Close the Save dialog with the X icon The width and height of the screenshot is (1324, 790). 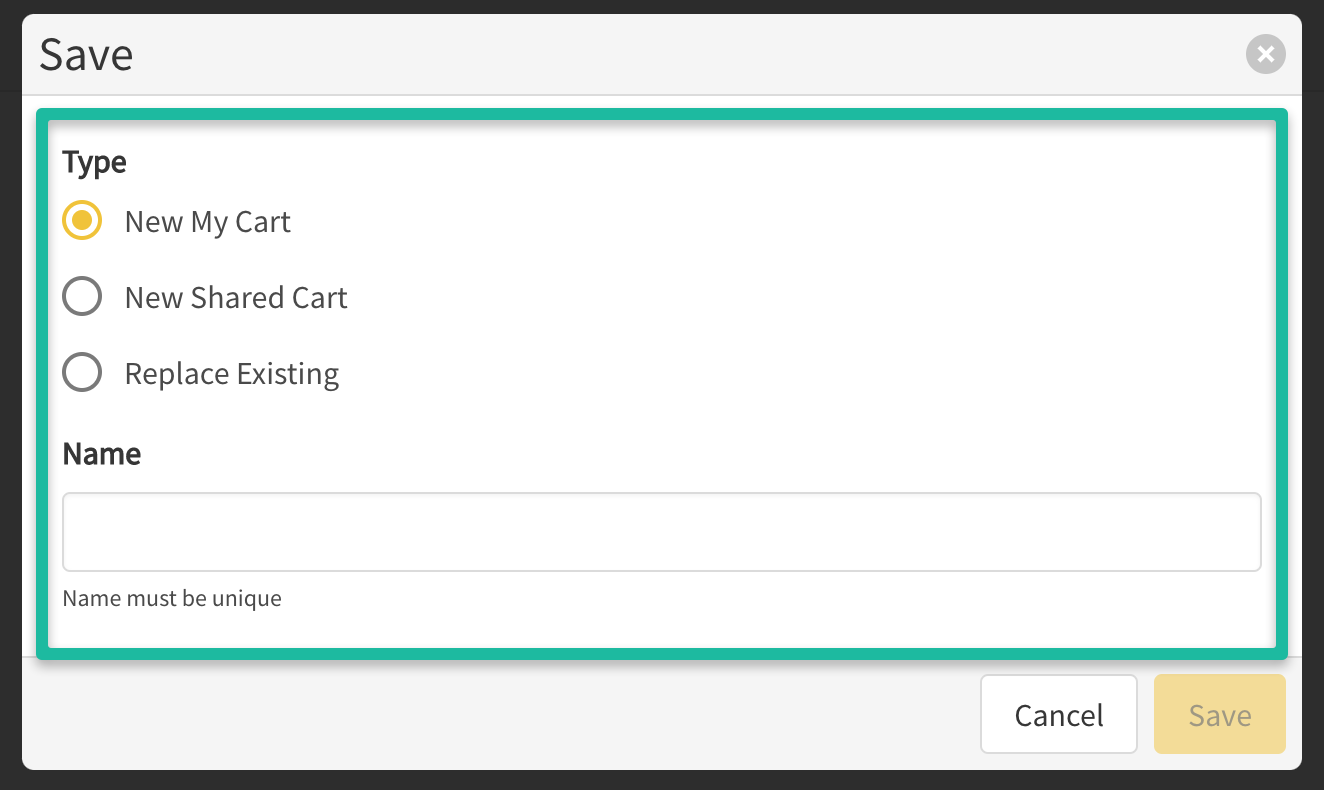point(1265,54)
